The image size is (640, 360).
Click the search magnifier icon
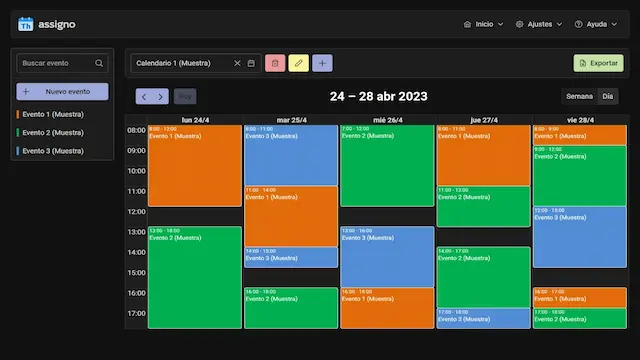(x=99, y=63)
